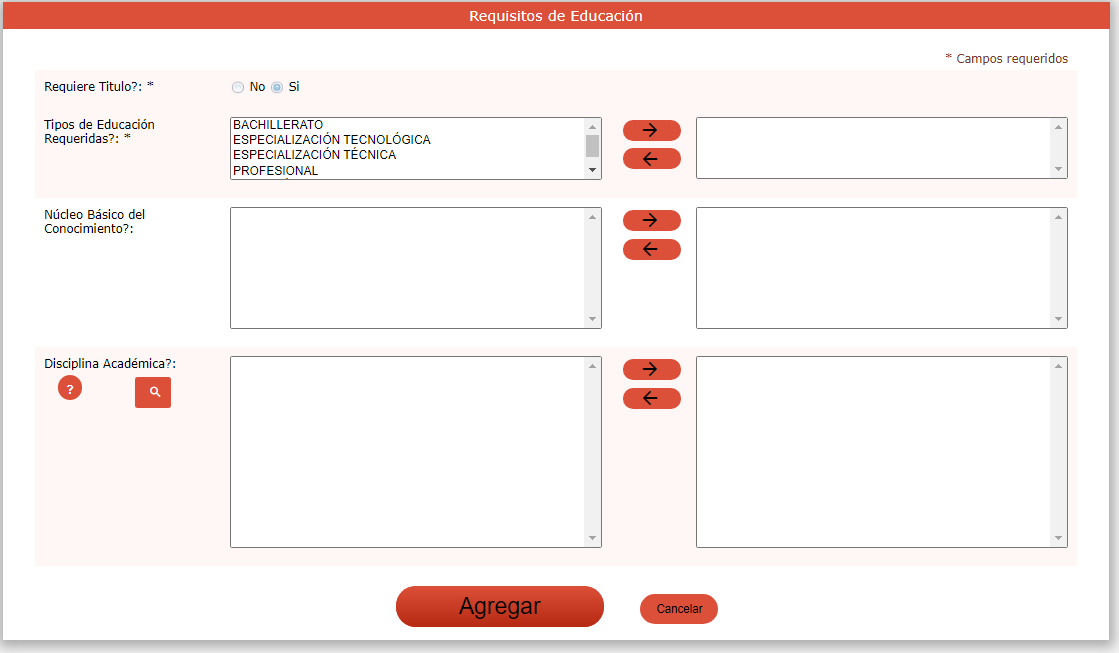
Task: Choose ESPECIALIZACIÓN TÉCNICA from the list
Action: point(314,155)
